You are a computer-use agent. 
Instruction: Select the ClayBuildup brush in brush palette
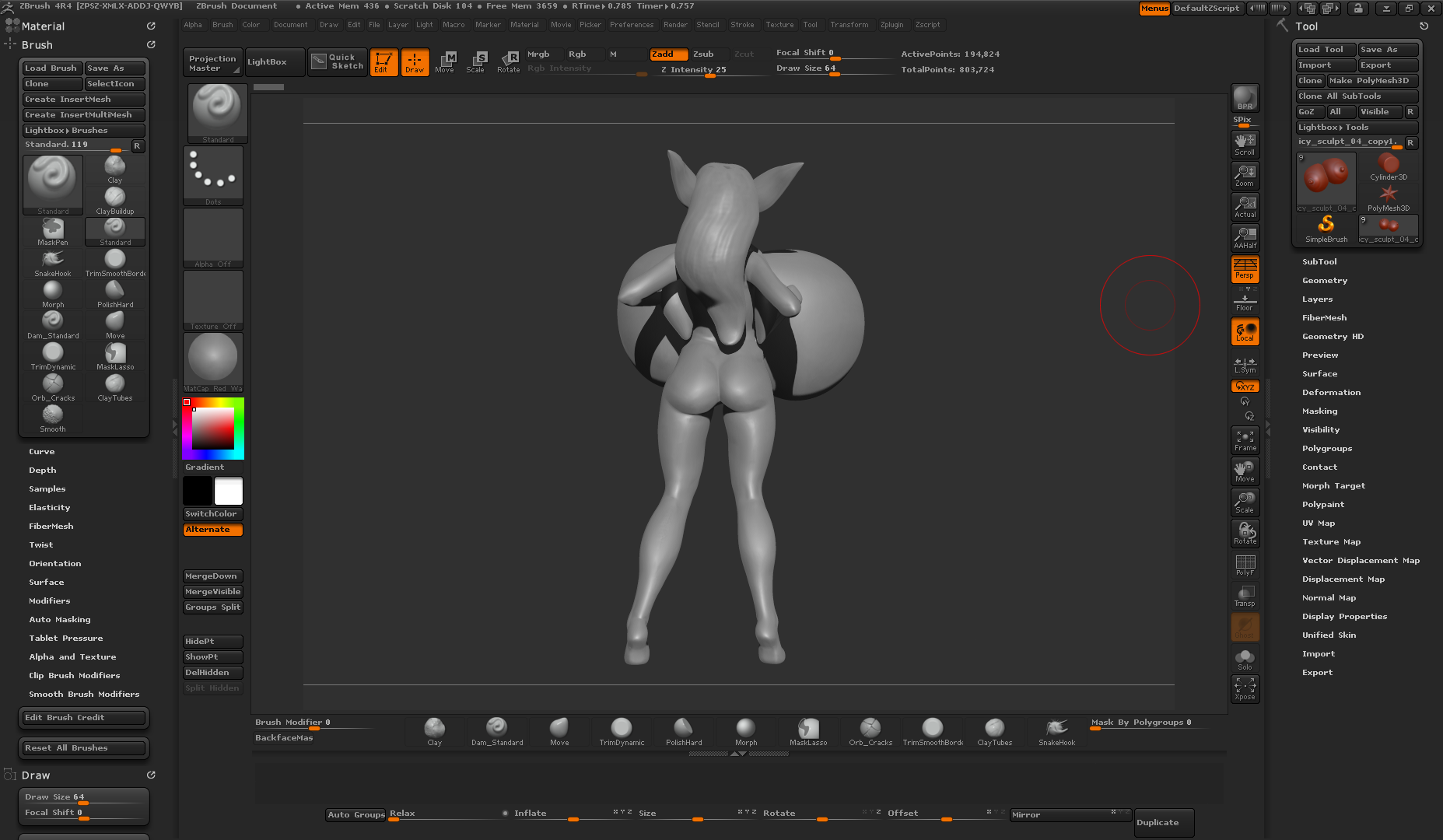pos(115,200)
